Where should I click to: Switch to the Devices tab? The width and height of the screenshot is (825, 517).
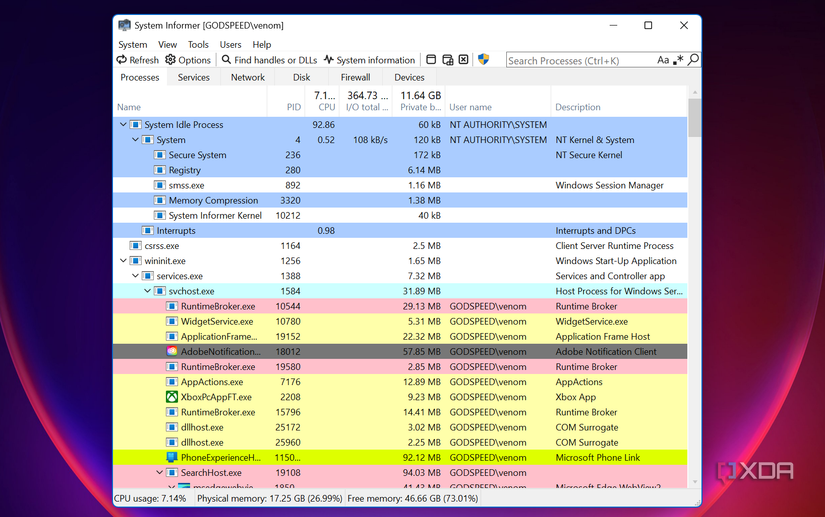click(x=409, y=77)
